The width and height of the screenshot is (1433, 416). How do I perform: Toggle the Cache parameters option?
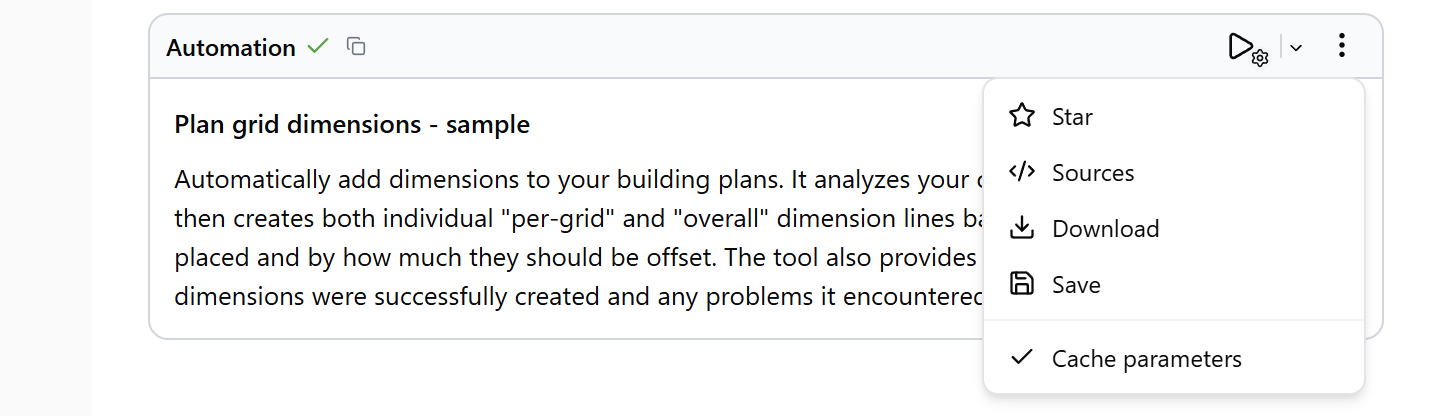[x=1174, y=358]
